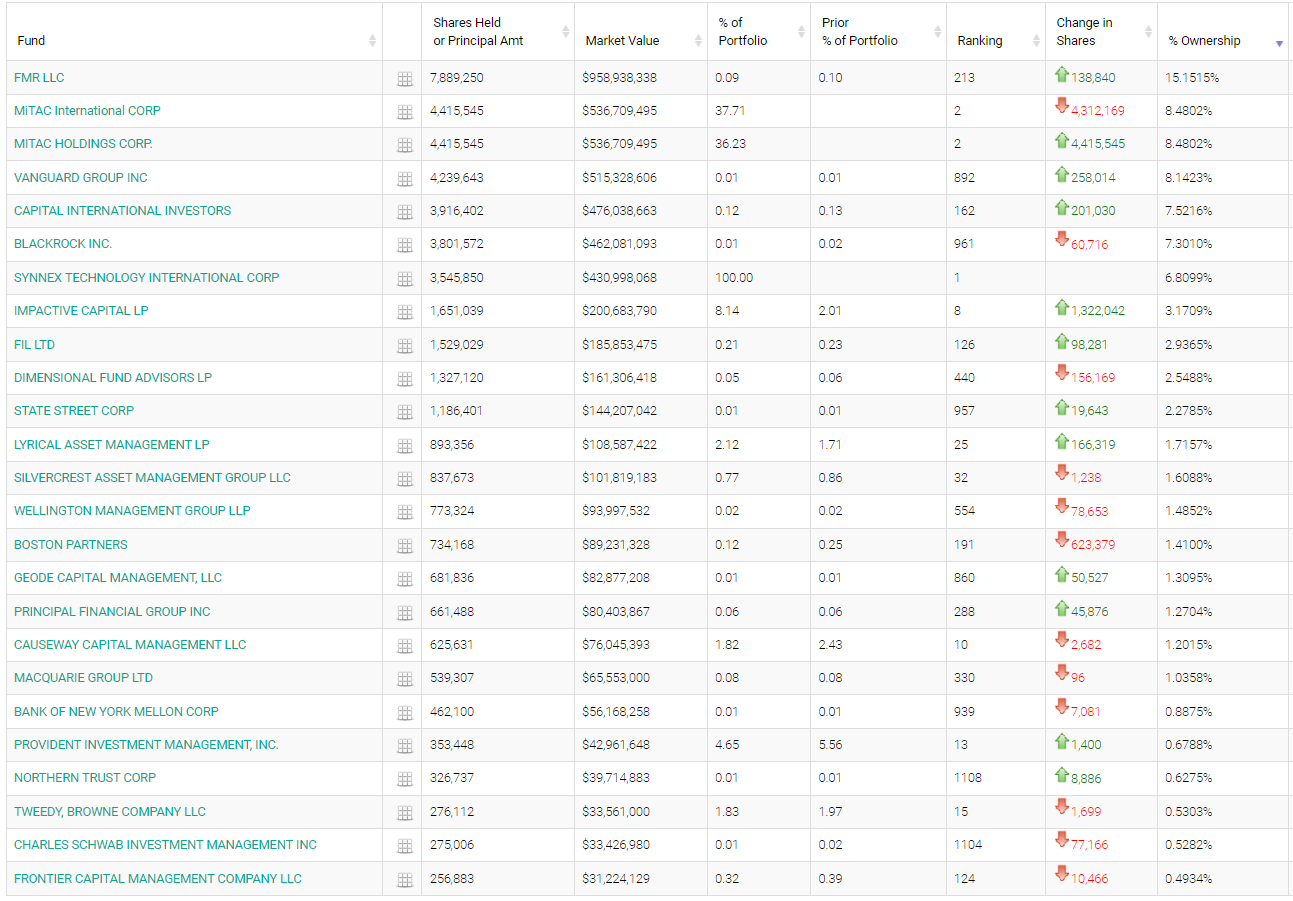
Task: Open CAPITAL INTERNATIONAL INVESTORS fund link
Action: 123,211
